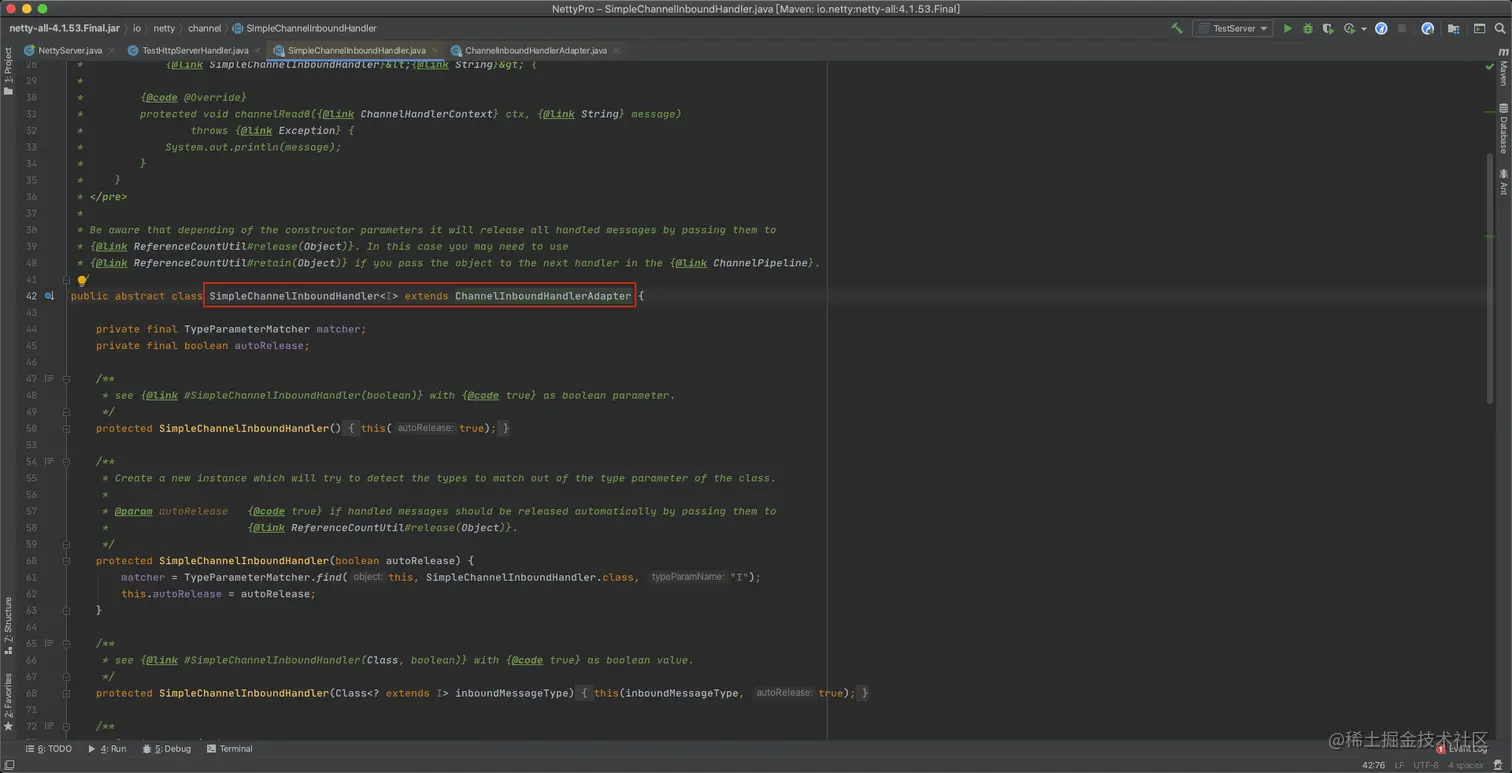The image size is (1512, 773).
Task: Open the Run tool window
Action: 107,749
